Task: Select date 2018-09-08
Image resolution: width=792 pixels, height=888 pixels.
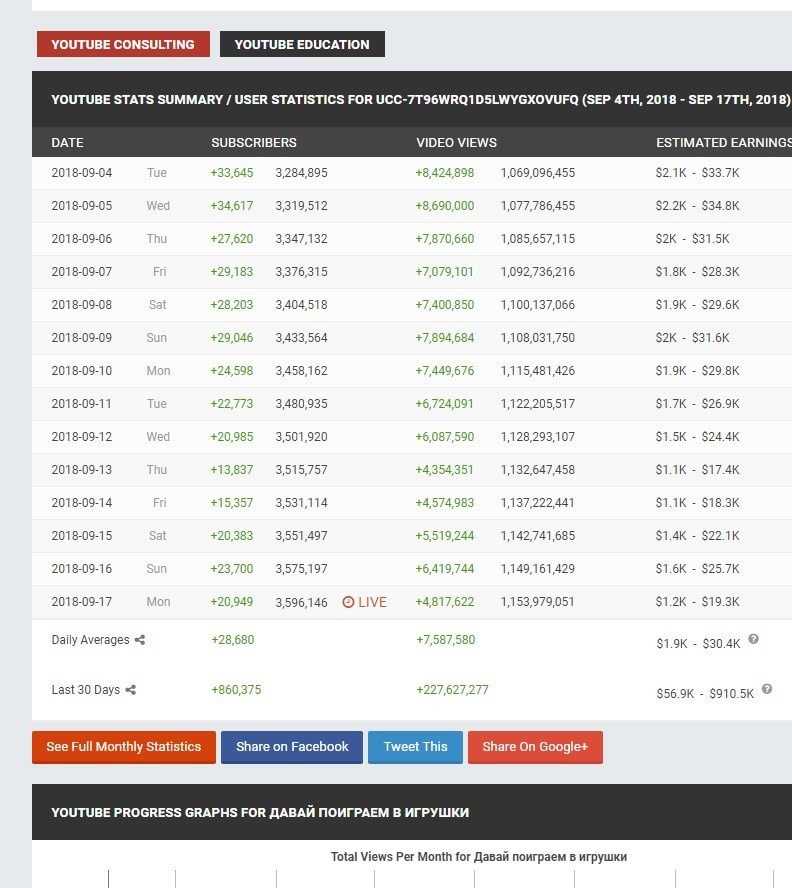Action: coord(82,305)
